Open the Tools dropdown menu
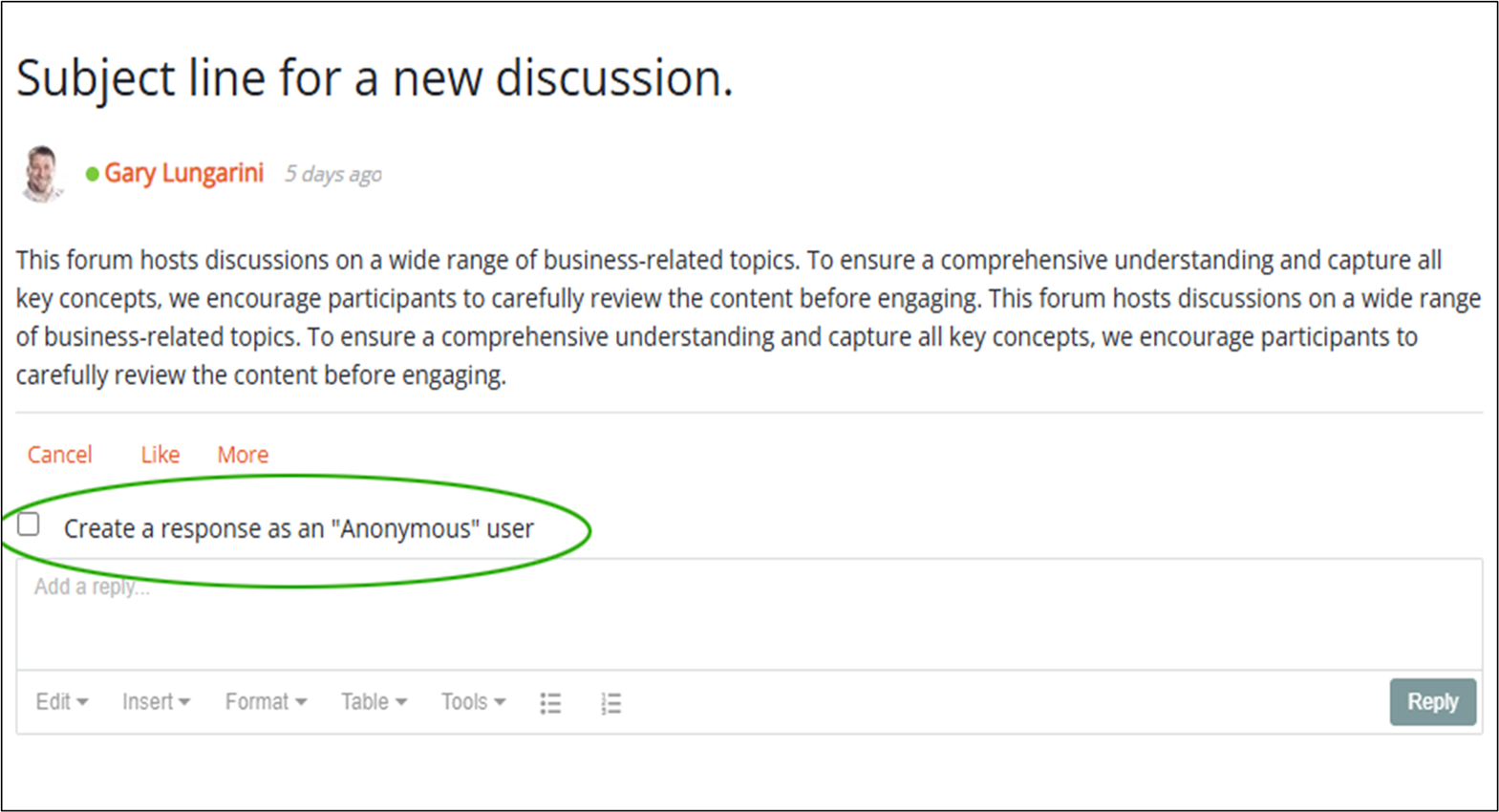Screen dimensions: 1499x812 pos(473,701)
